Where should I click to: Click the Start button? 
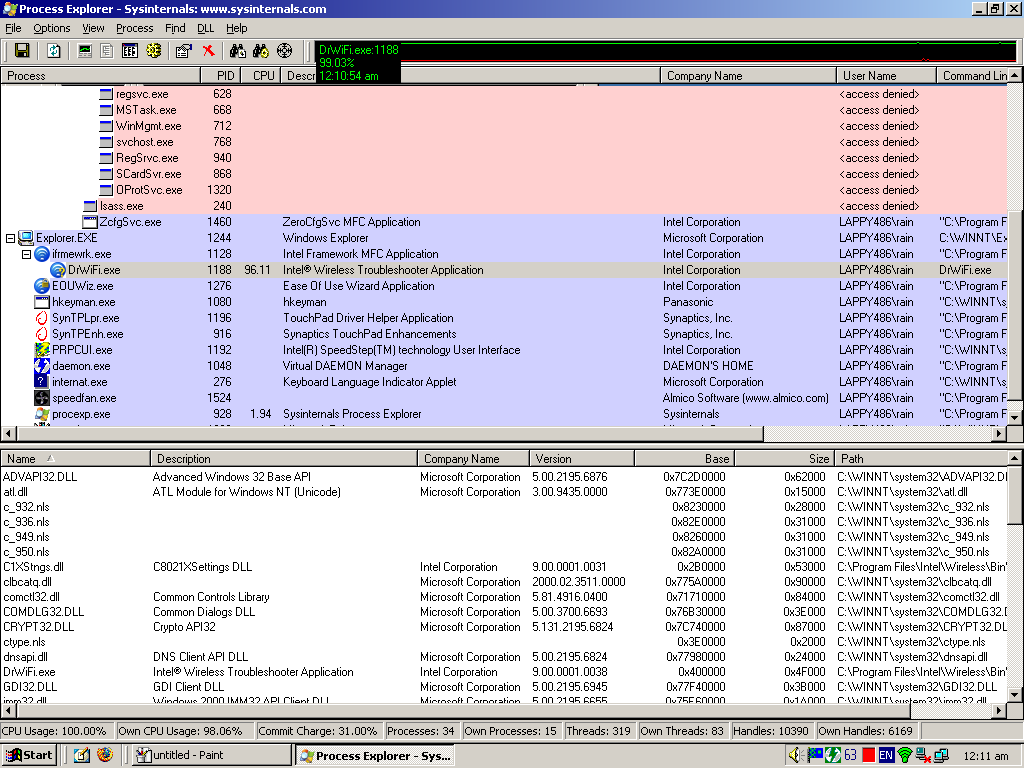pyautogui.click(x=29, y=756)
